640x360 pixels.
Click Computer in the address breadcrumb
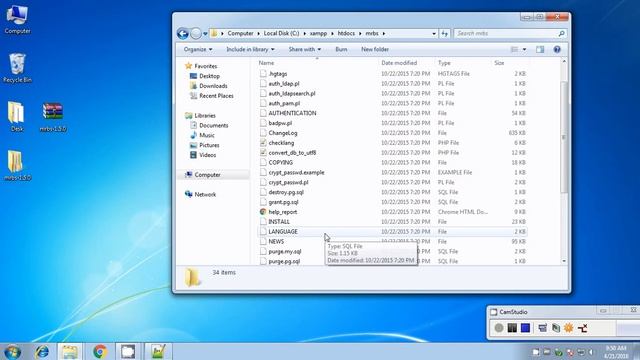pyautogui.click(x=240, y=33)
